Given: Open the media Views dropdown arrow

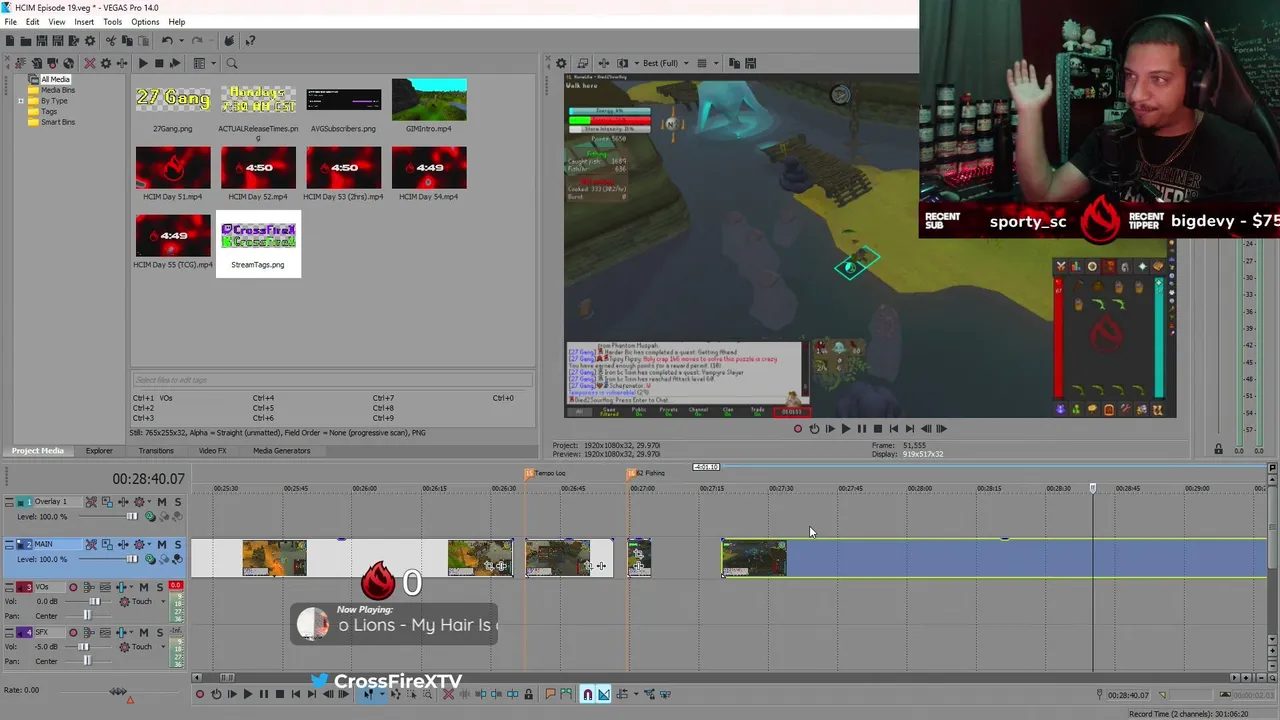Looking at the screenshot, I should tap(213, 63).
